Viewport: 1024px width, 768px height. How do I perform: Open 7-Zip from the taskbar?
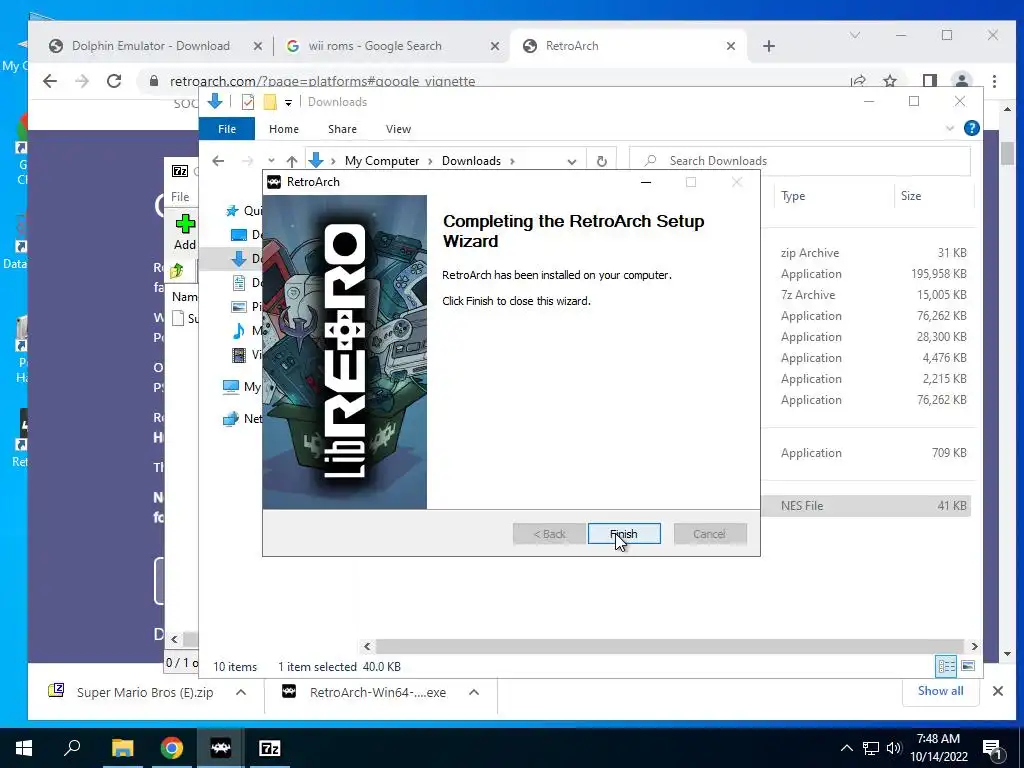(x=270, y=748)
